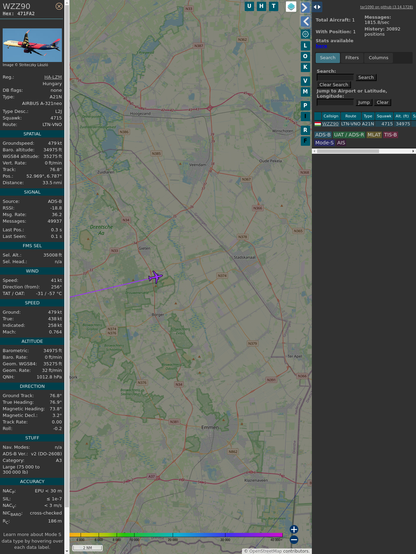Click the Clear Search button
Image resolution: width=416 pixels, height=554 pixels.
pos(334,85)
